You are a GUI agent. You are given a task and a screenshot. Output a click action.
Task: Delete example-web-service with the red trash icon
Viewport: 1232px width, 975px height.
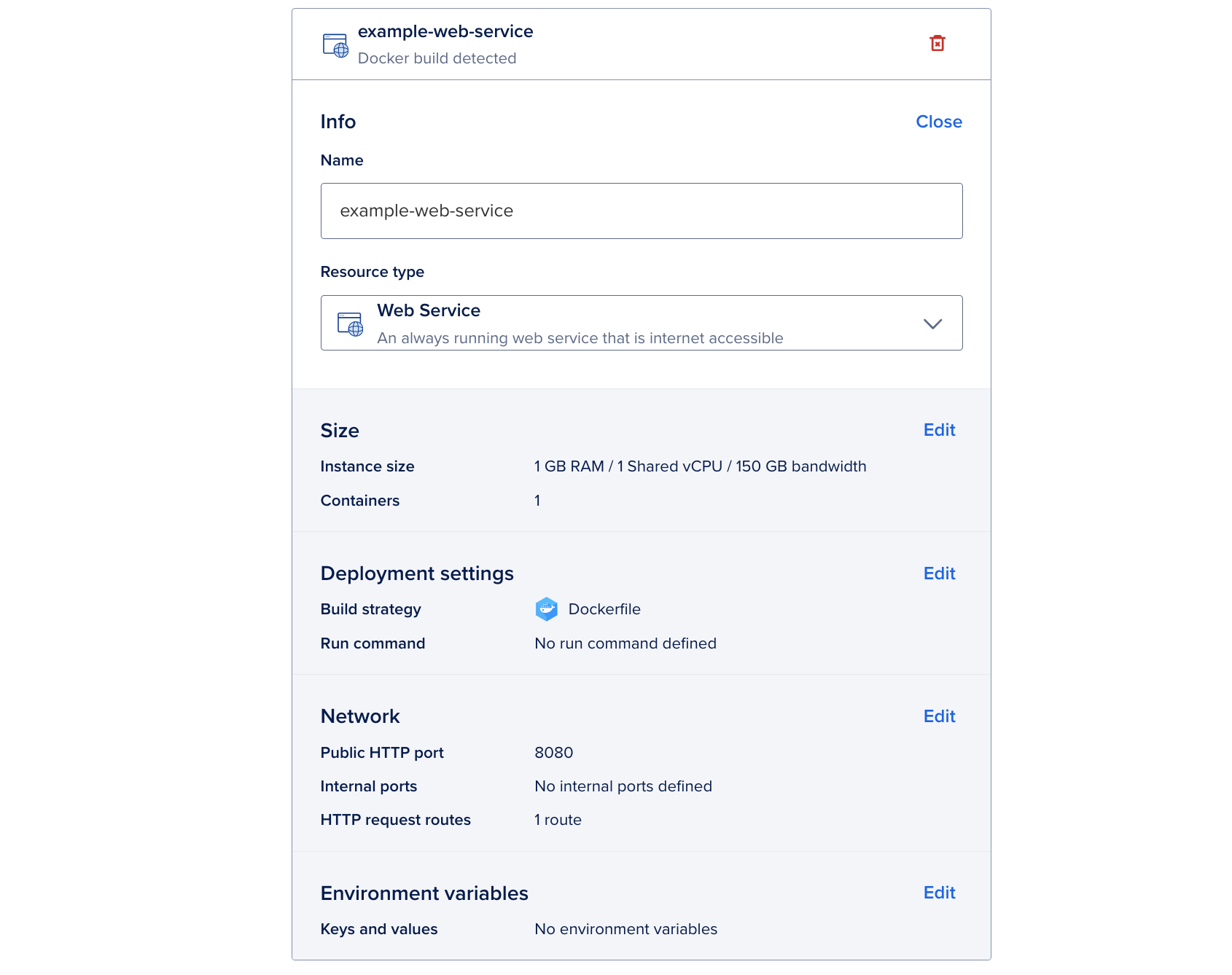(937, 43)
